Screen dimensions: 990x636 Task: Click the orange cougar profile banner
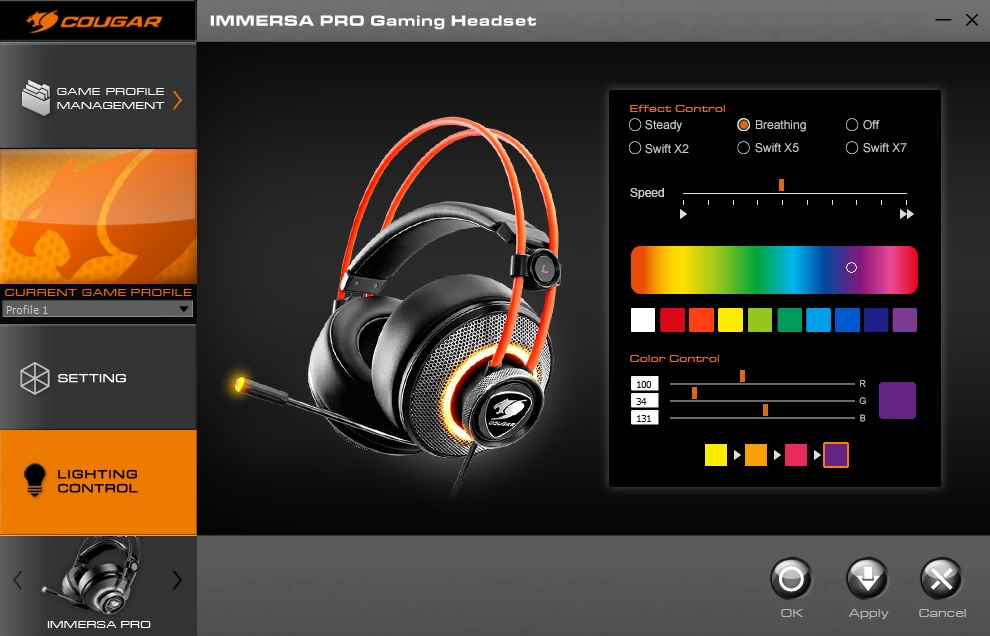click(x=98, y=217)
